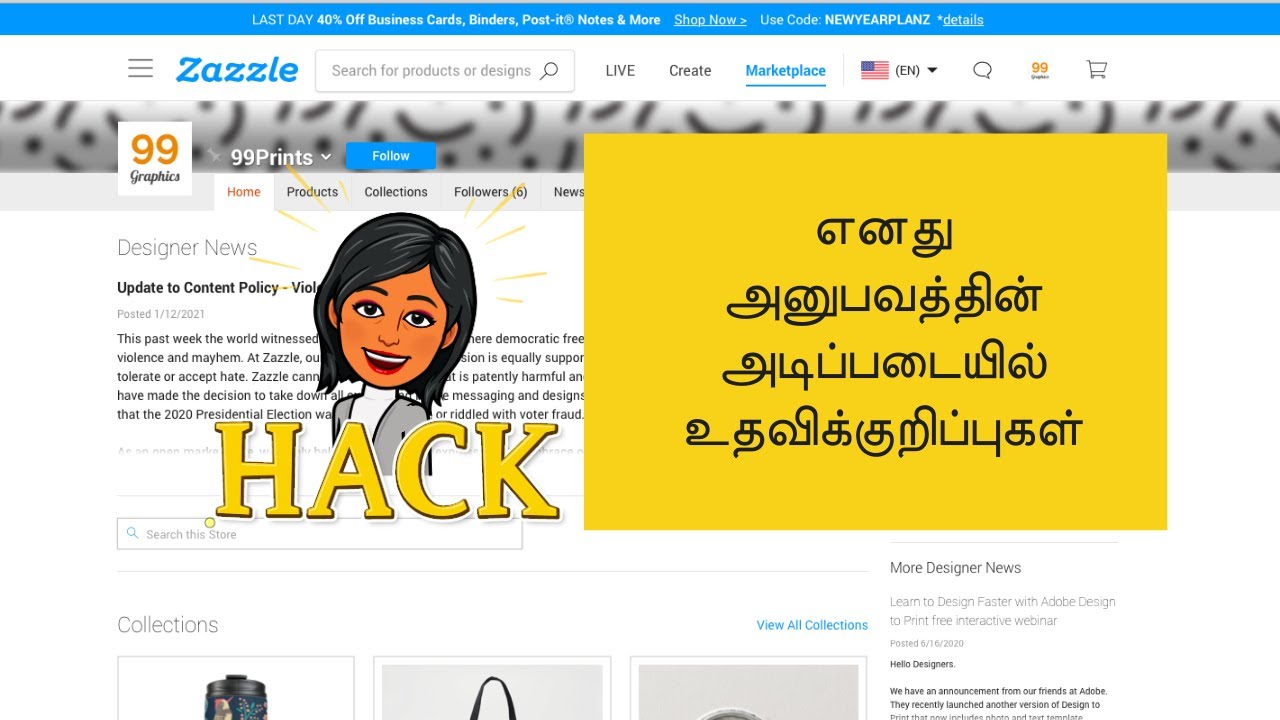
Task: Click the Shop Now link in banner
Action: coord(710,20)
